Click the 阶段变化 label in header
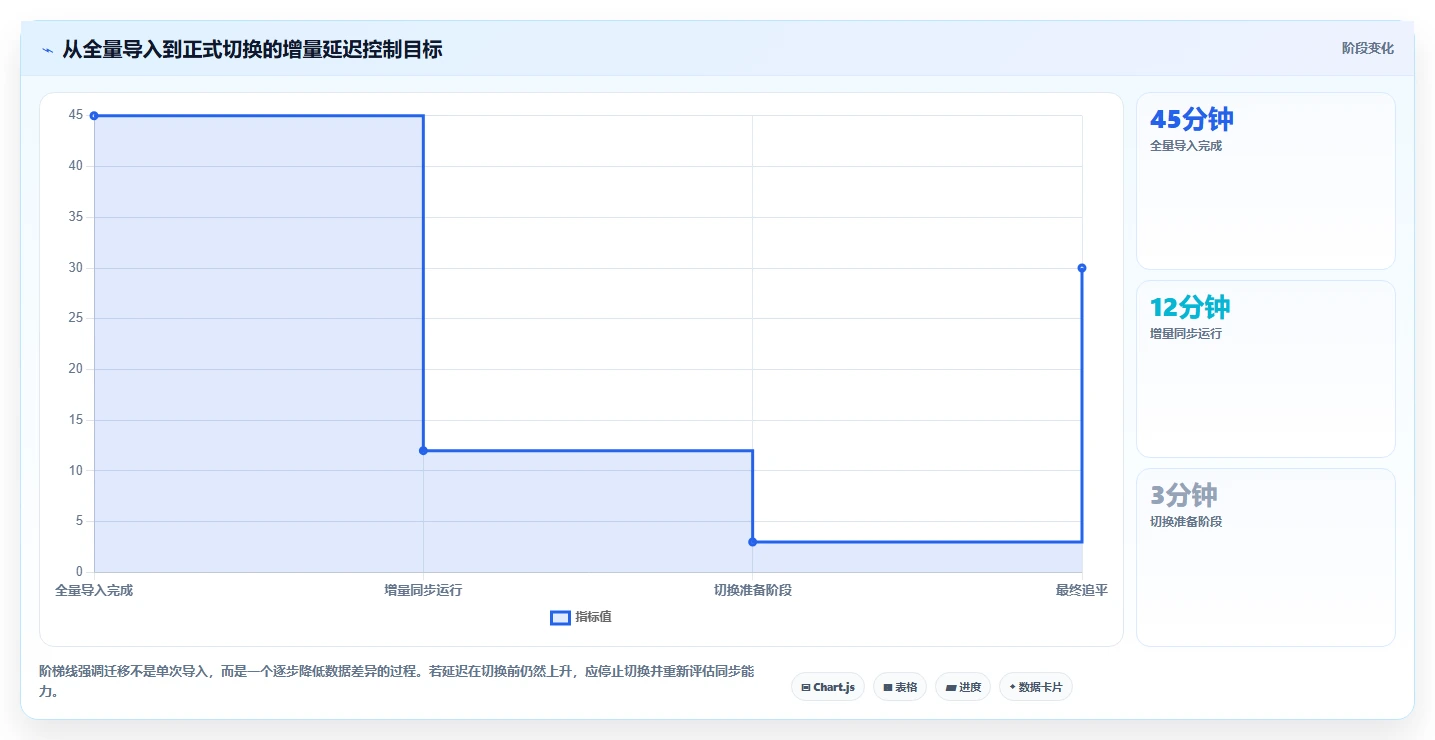 click(1367, 48)
